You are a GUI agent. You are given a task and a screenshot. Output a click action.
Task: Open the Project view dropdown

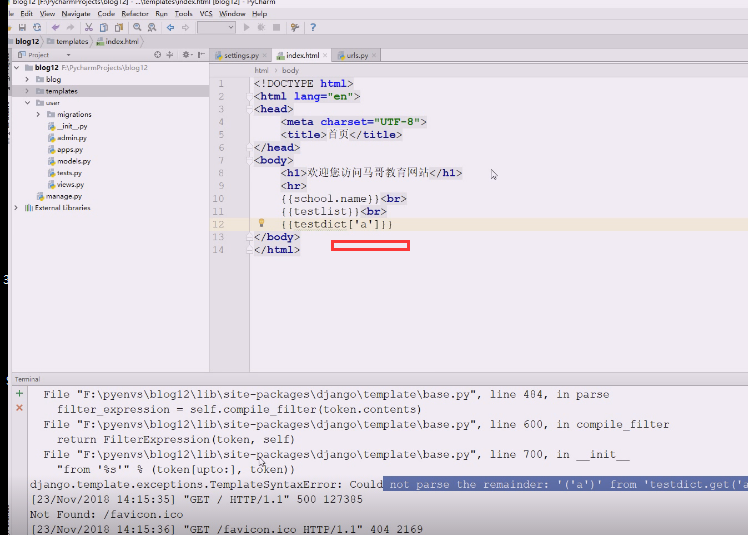(x=68, y=55)
